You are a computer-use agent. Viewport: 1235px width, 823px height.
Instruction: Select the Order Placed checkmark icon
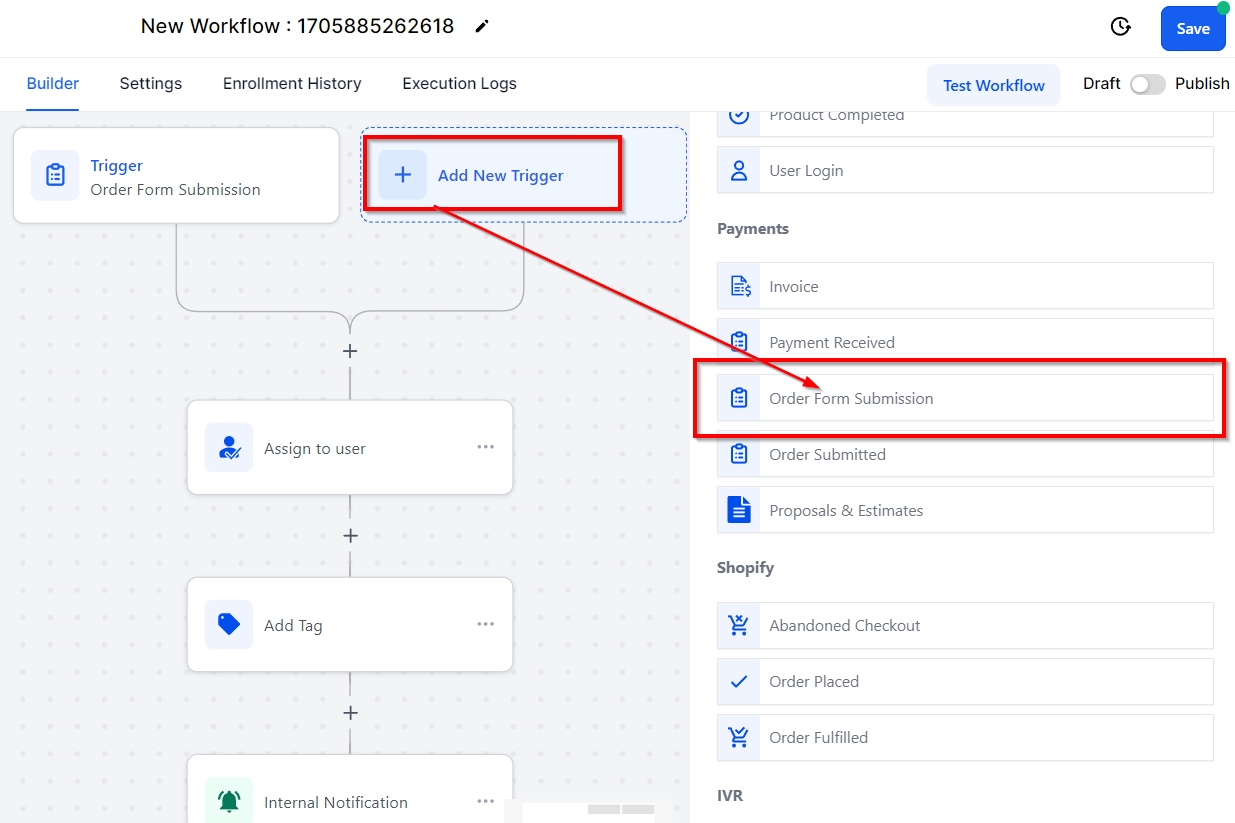tap(739, 681)
